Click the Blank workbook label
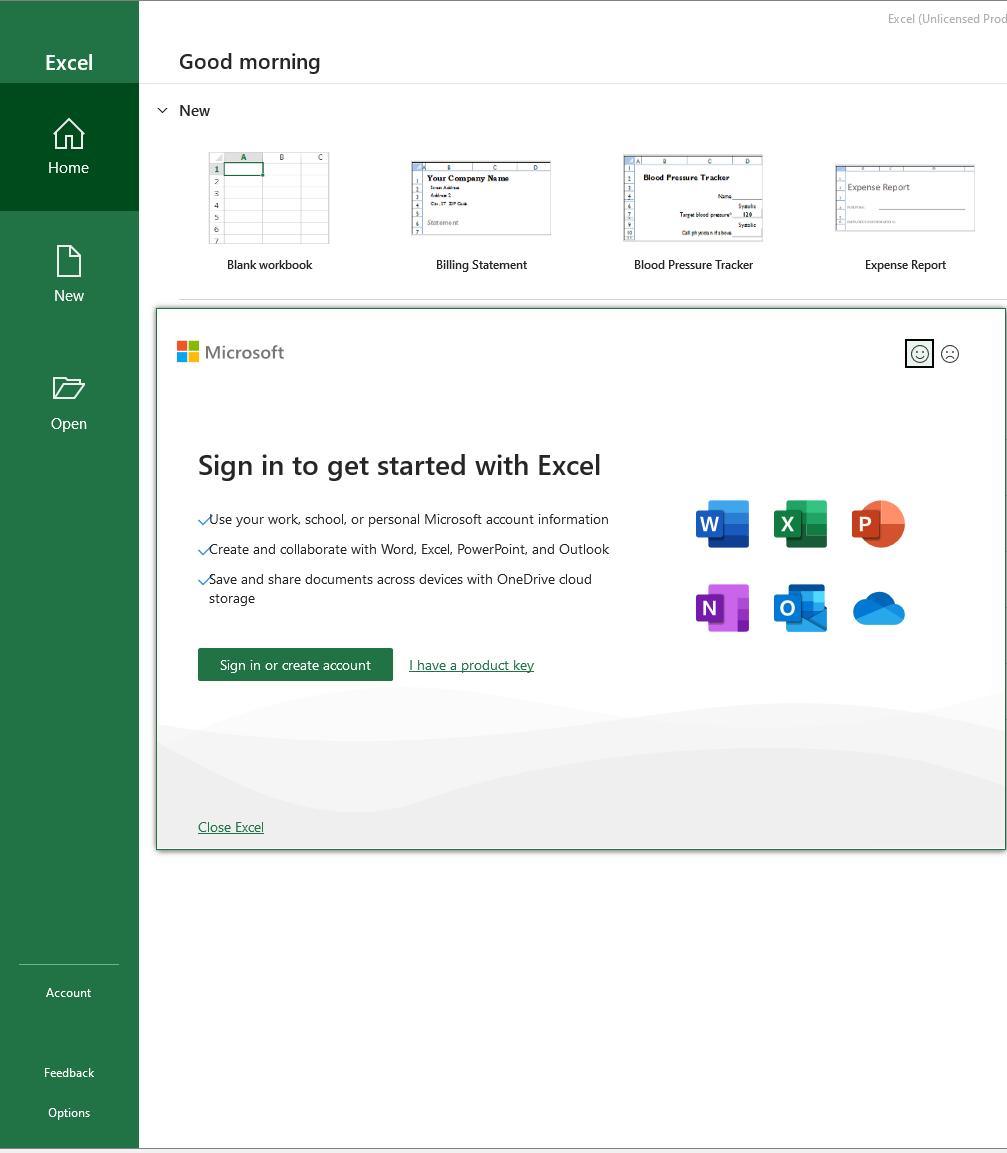 pyautogui.click(x=269, y=265)
